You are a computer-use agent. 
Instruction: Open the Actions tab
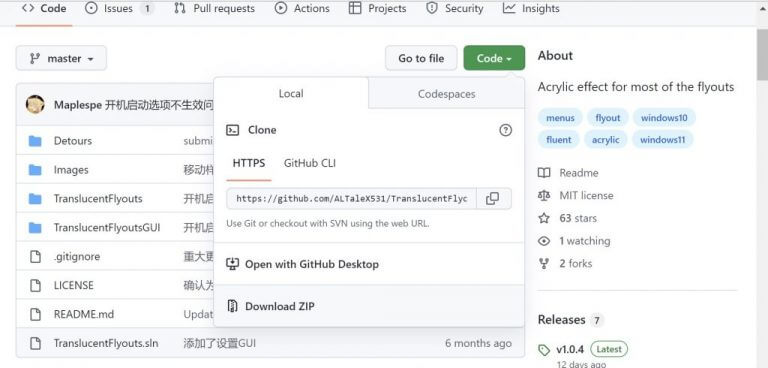point(302,8)
